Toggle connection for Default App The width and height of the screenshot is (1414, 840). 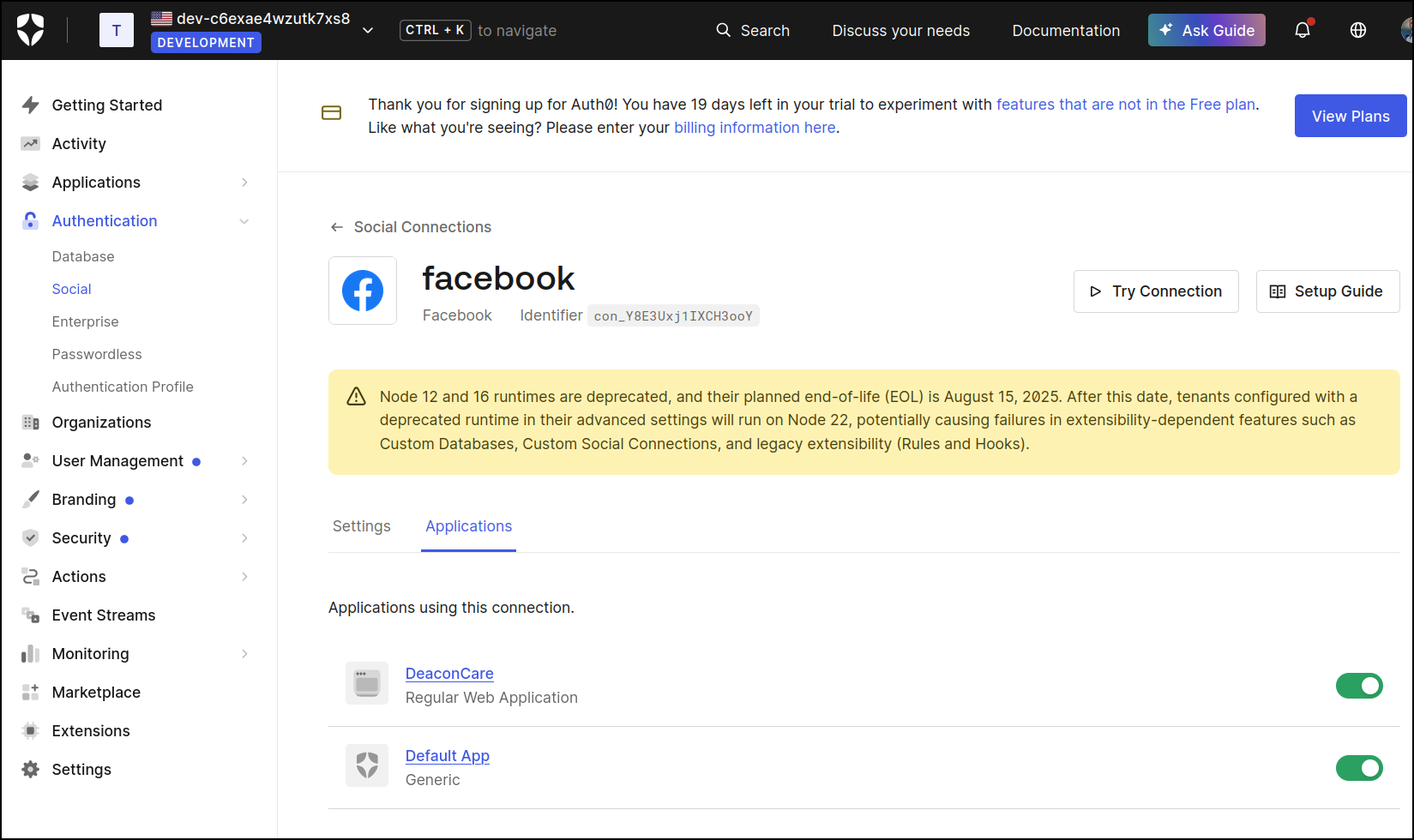pyautogui.click(x=1359, y=768)
